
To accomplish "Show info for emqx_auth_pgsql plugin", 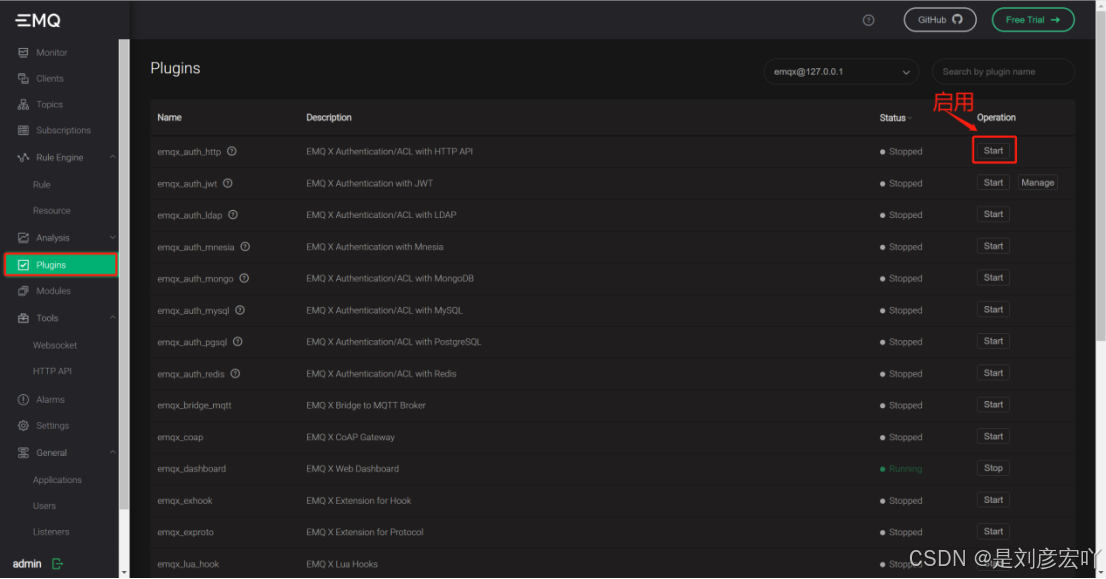I will point(238,341).
